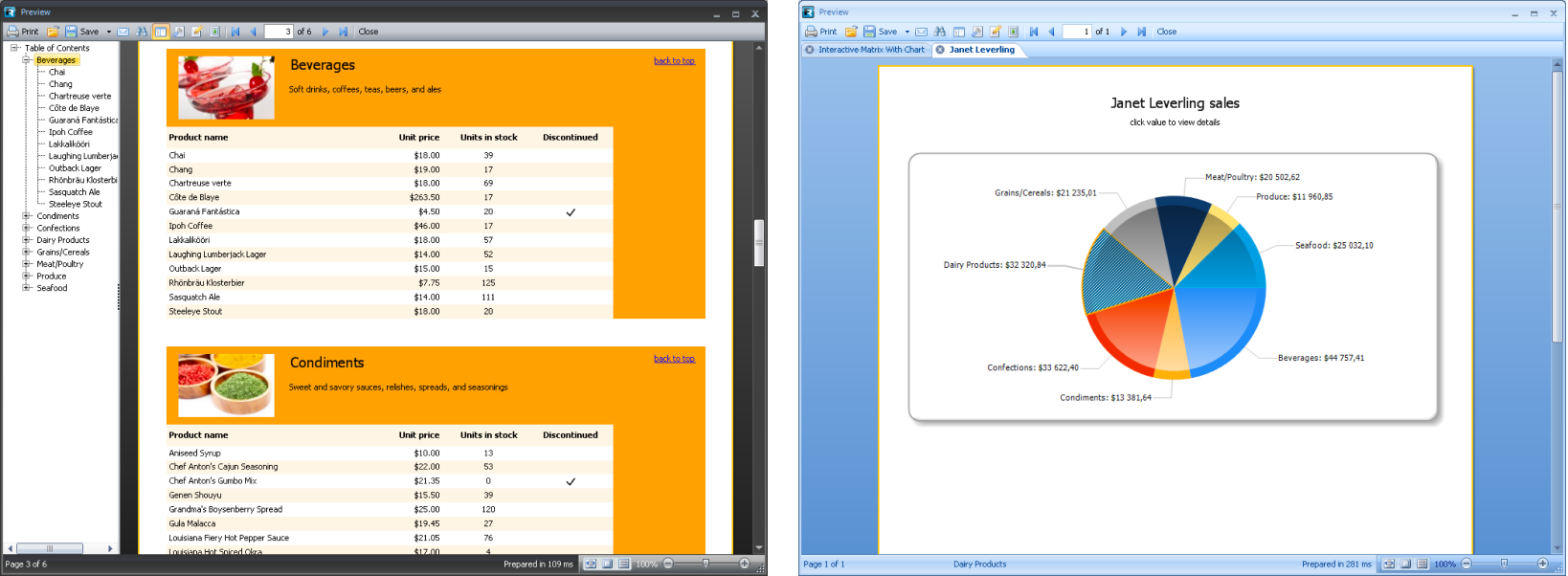Jump to the last page in the right preview
Image resolution: width=1568 pixels, height=576 pixels.
click(1142, 32)
